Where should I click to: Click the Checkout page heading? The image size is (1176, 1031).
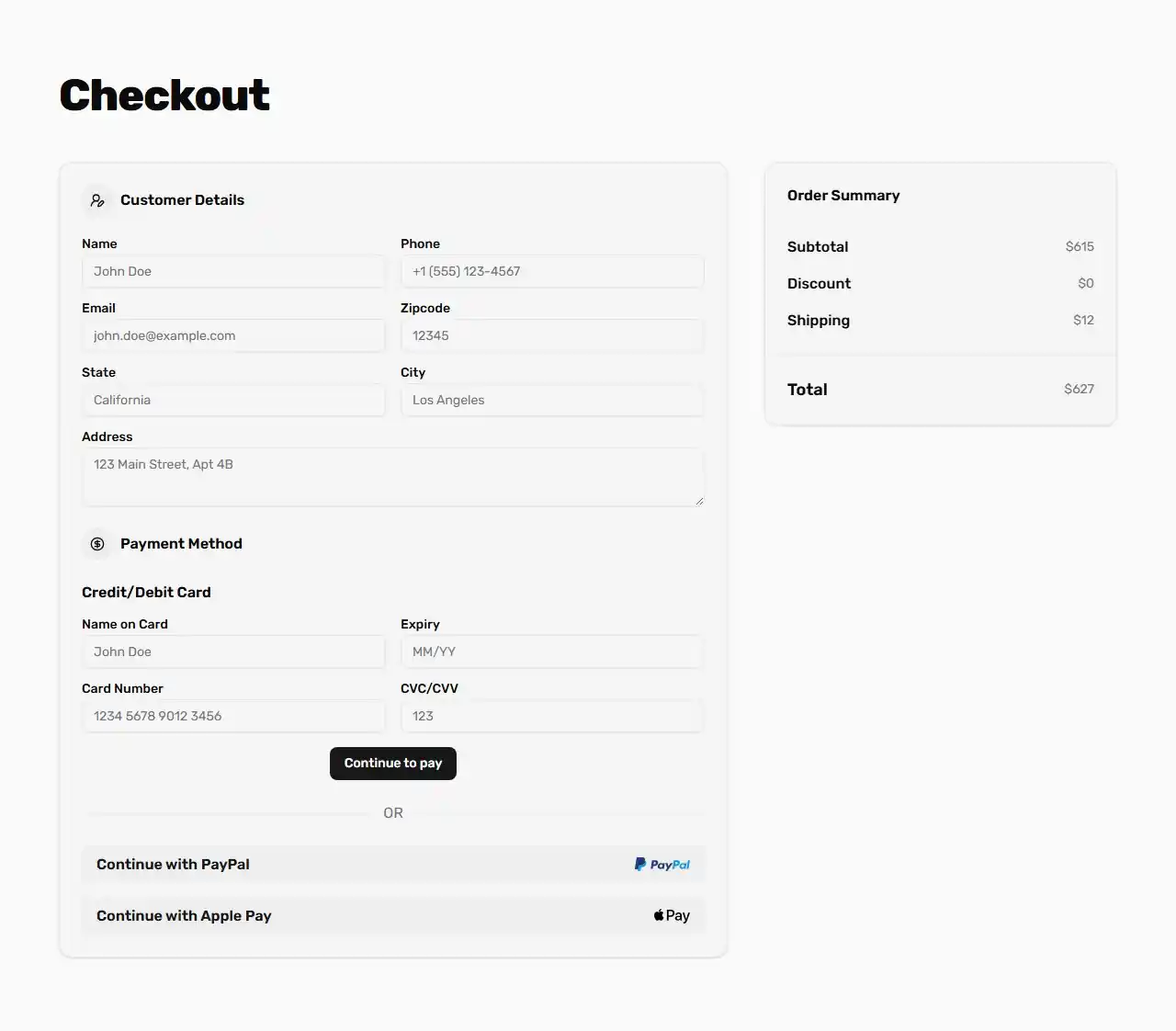164,94
